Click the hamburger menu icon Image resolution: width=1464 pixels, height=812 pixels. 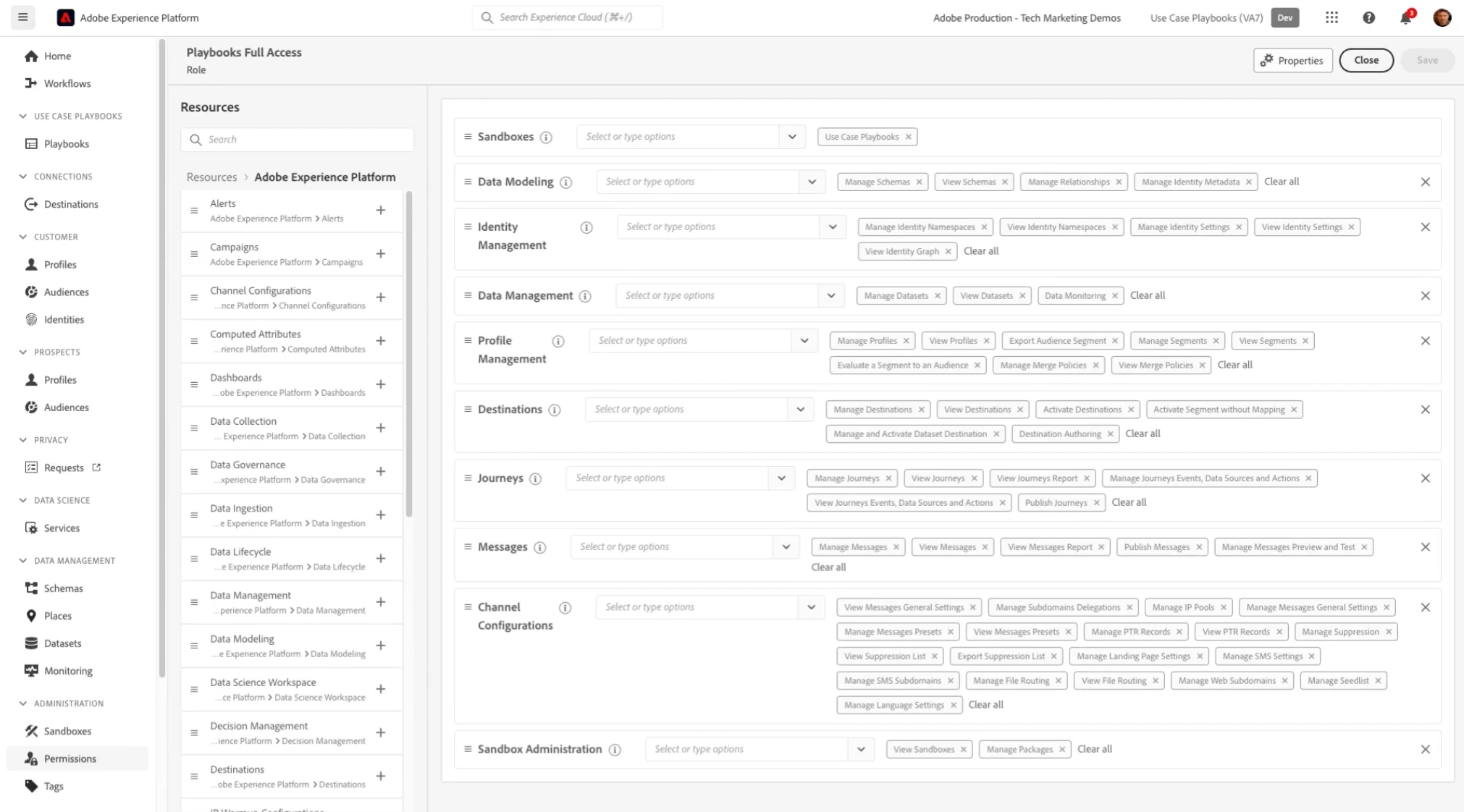(23, 17)
